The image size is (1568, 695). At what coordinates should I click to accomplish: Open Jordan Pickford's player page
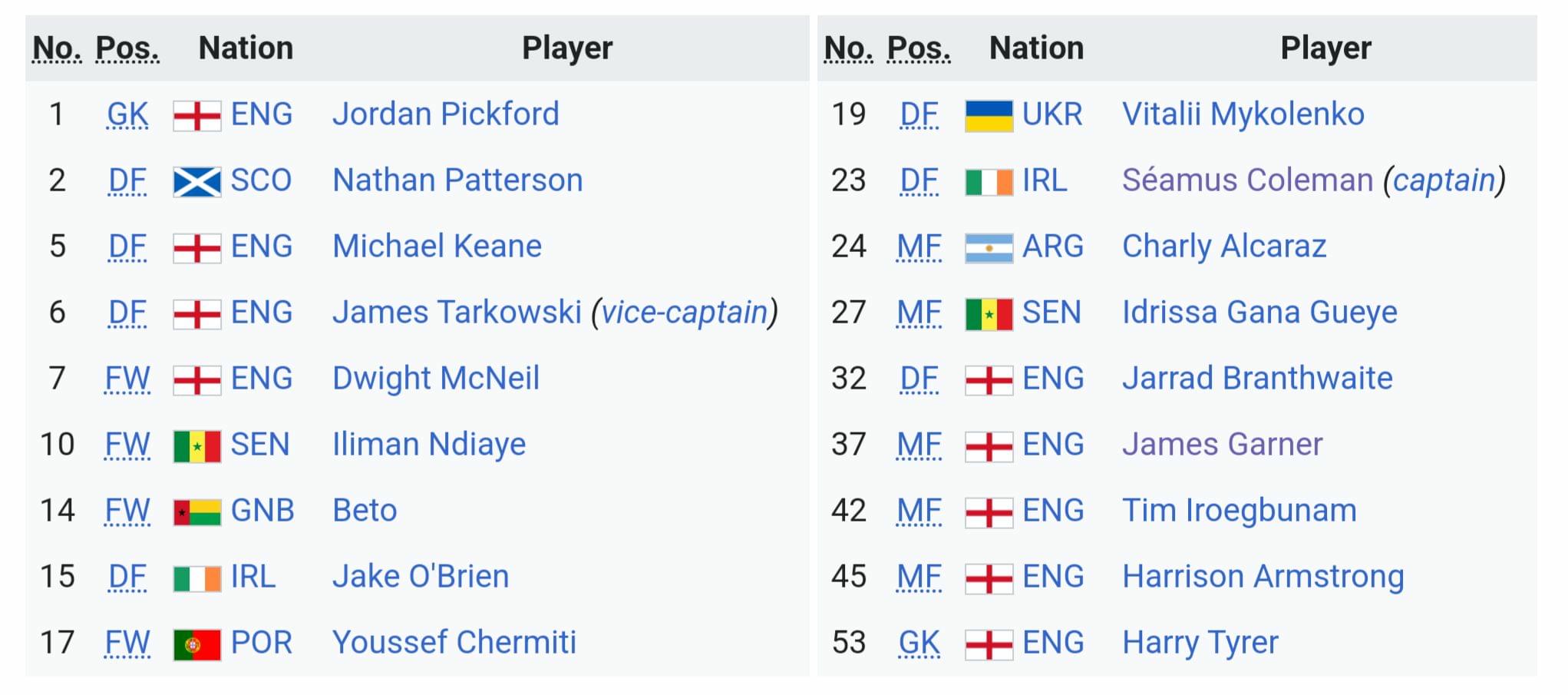(446, 114)
